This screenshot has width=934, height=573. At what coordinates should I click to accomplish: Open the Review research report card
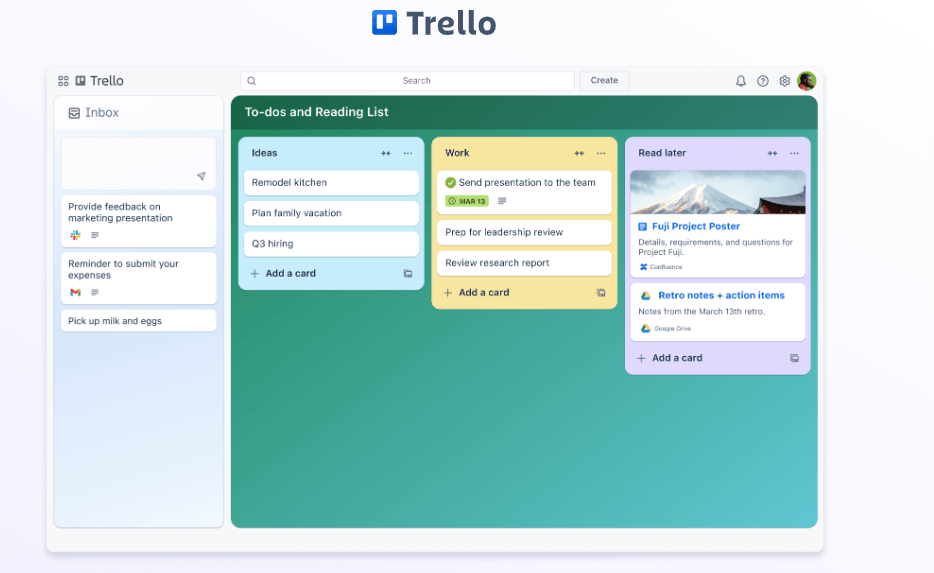(x=524, y=263)
